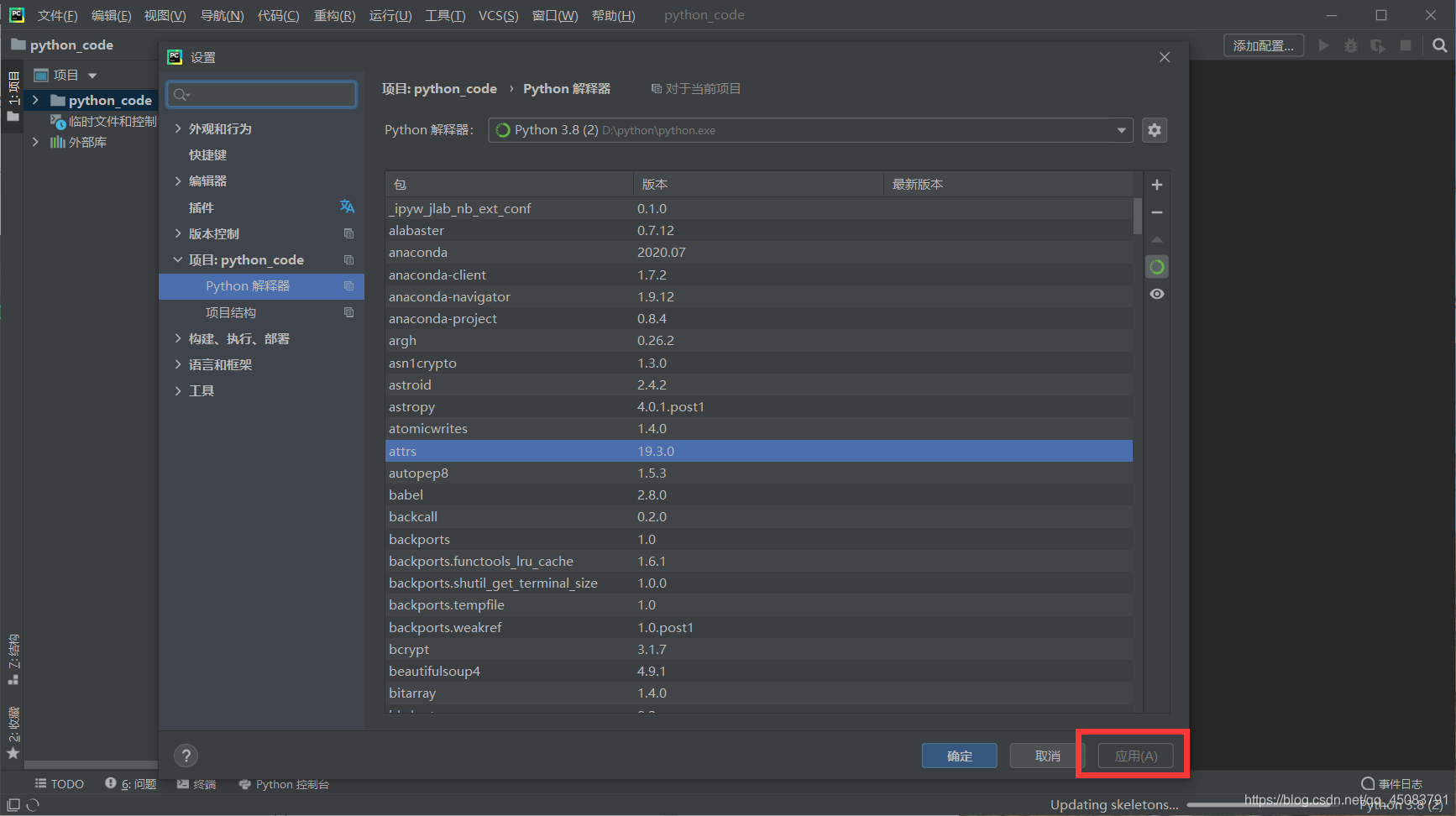
Task: Open the 视图(V) menu
Action: point(165,15)
